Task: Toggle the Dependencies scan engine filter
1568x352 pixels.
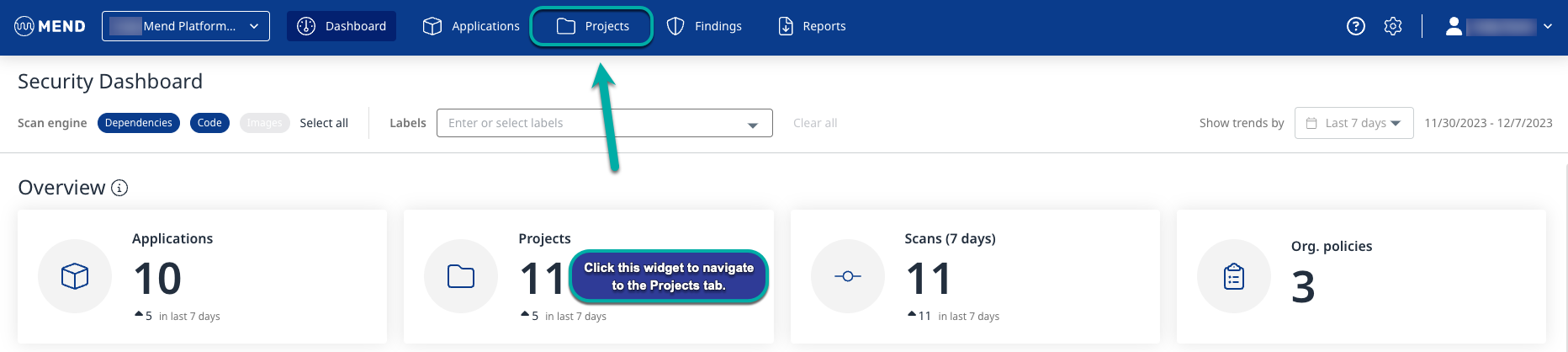Action: tap(139, 123)
